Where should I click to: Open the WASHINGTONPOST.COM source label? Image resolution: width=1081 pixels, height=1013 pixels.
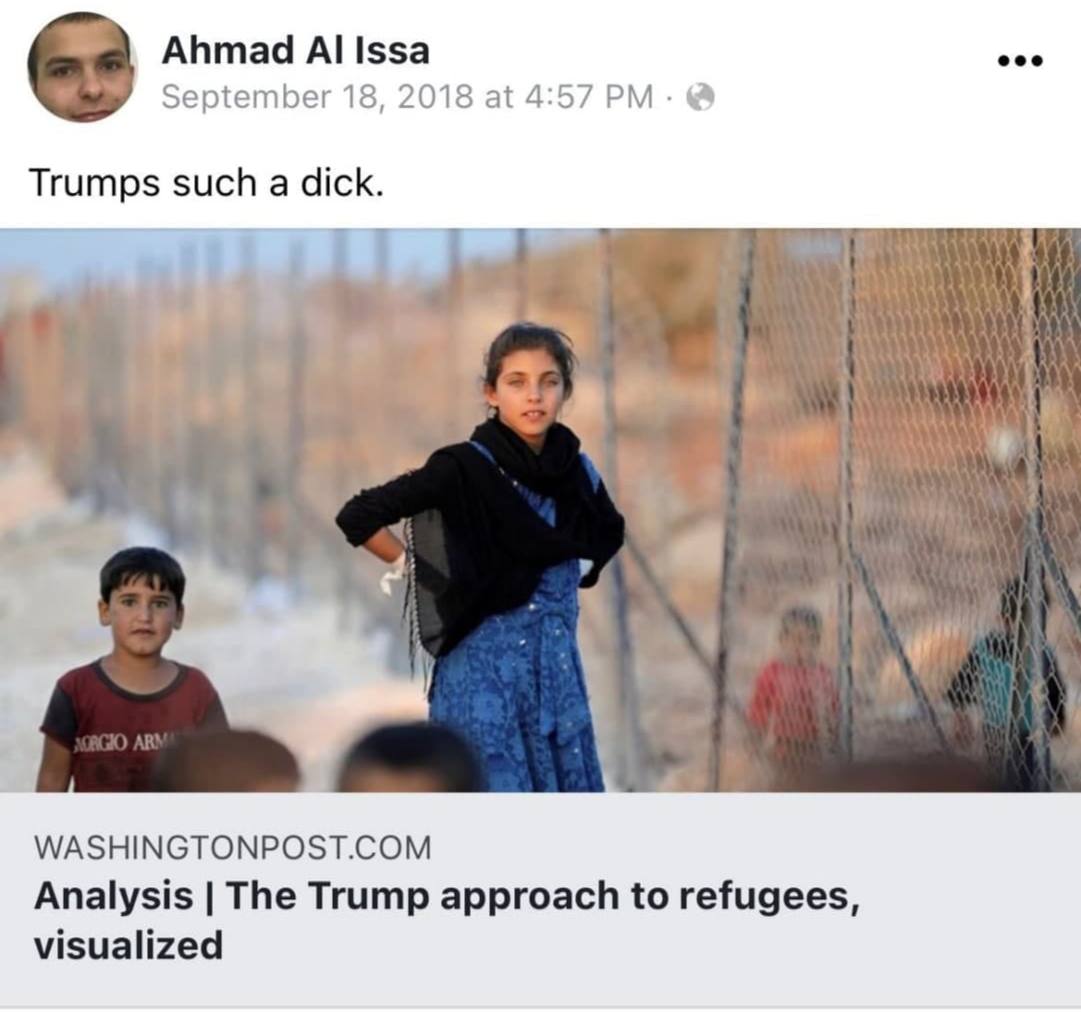[232, 847]
